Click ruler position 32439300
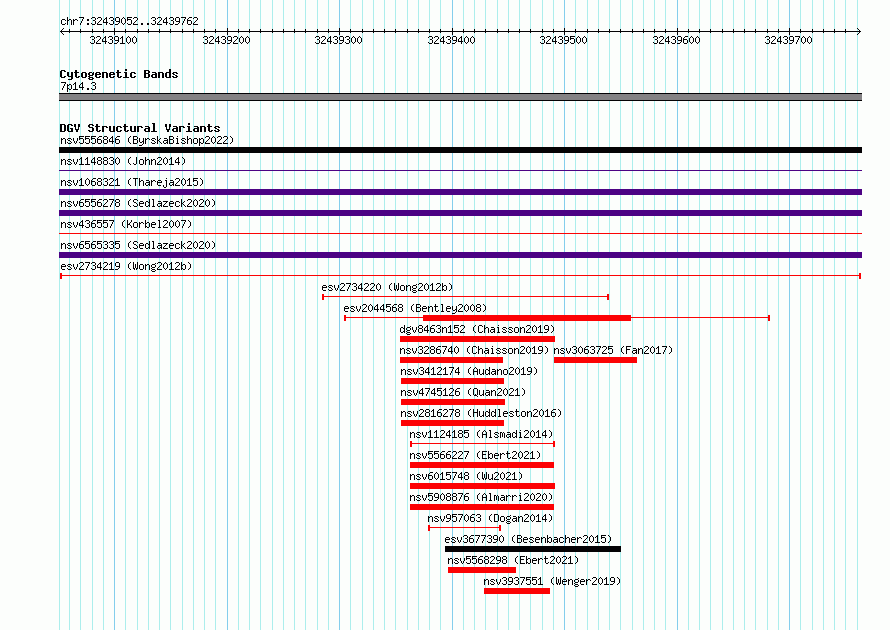This screenshot has height=630, width=890. click(x=339, y=40)
